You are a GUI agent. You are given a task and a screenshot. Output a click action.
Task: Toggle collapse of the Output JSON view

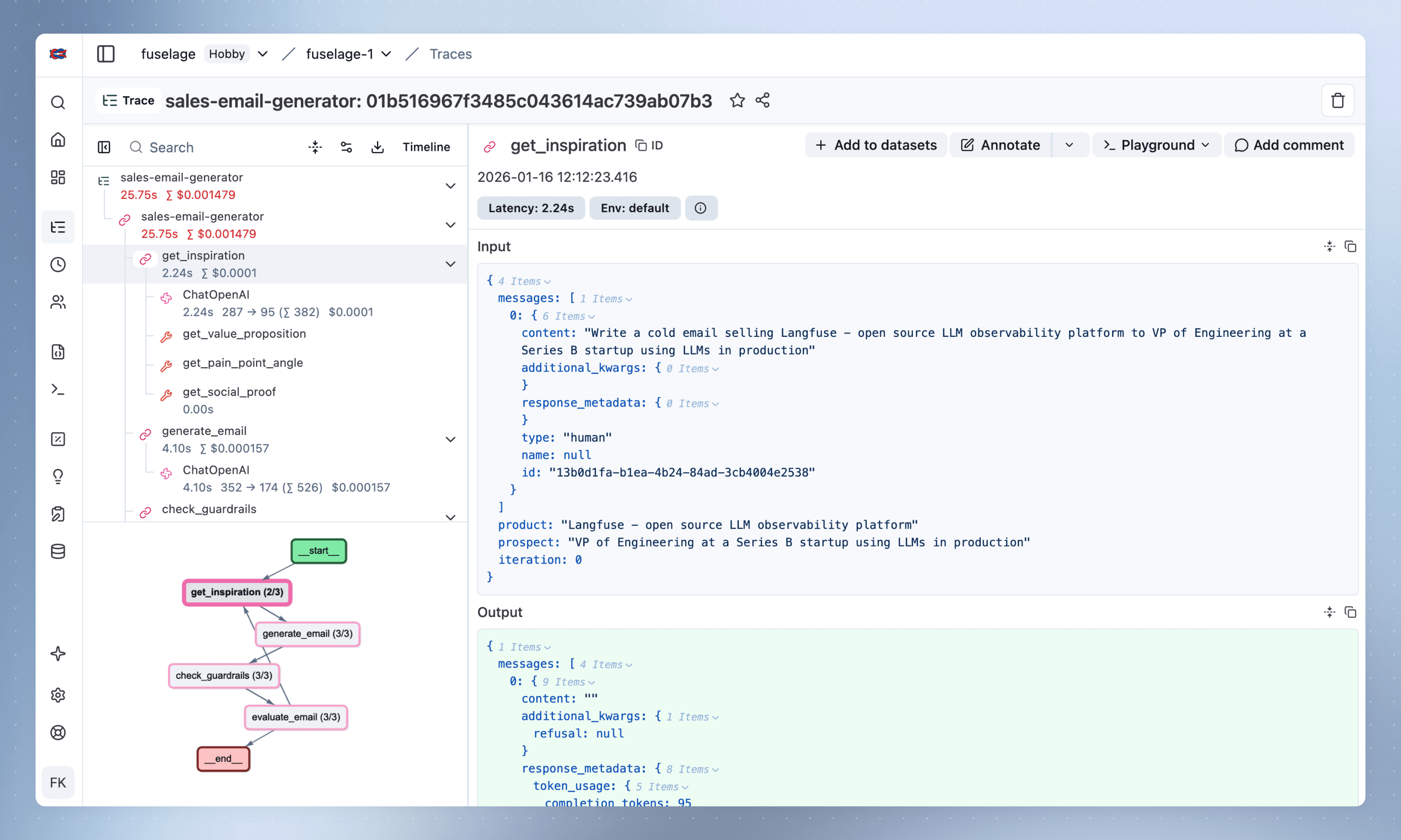[x=1329, y=612]
